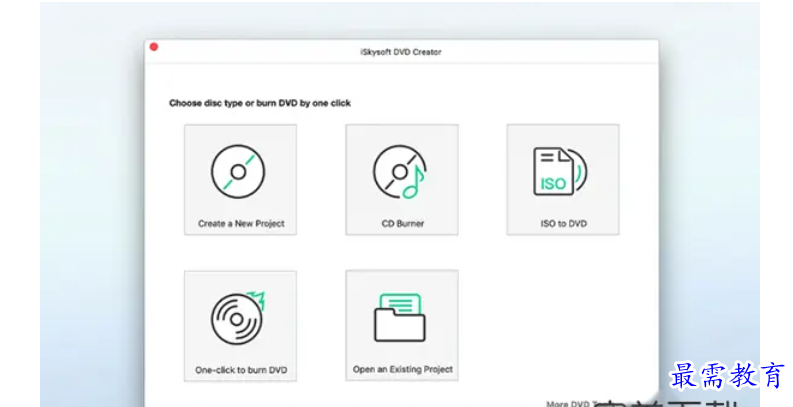This screenshot has height=407, width=793.
Task: Select the ISO to DVD file icon
Action: pyautogui.click(x=560, y=171)
